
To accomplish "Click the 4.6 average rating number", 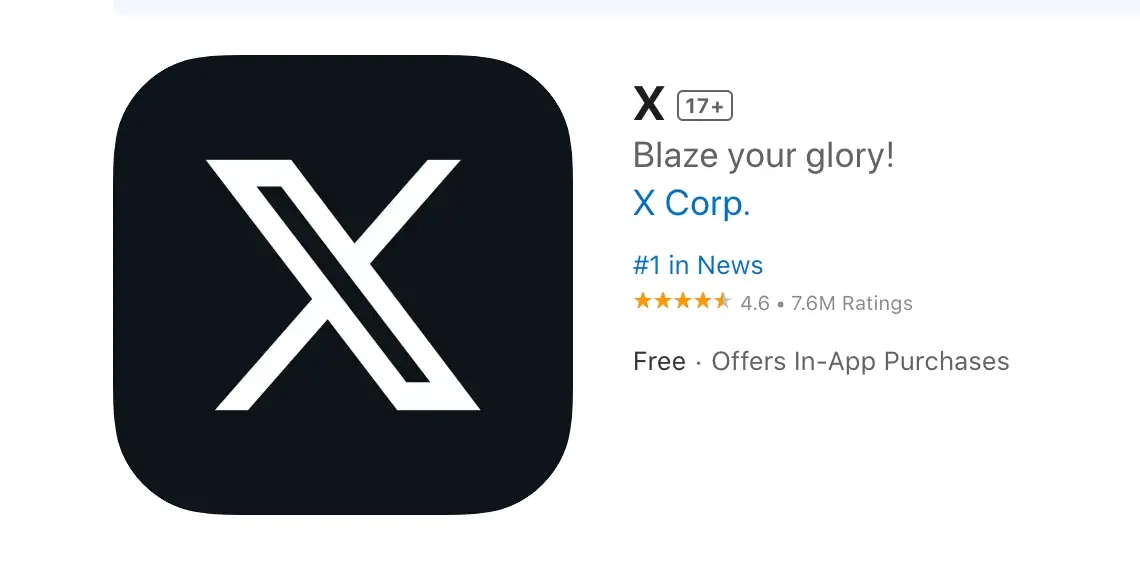I will point(755,303).
